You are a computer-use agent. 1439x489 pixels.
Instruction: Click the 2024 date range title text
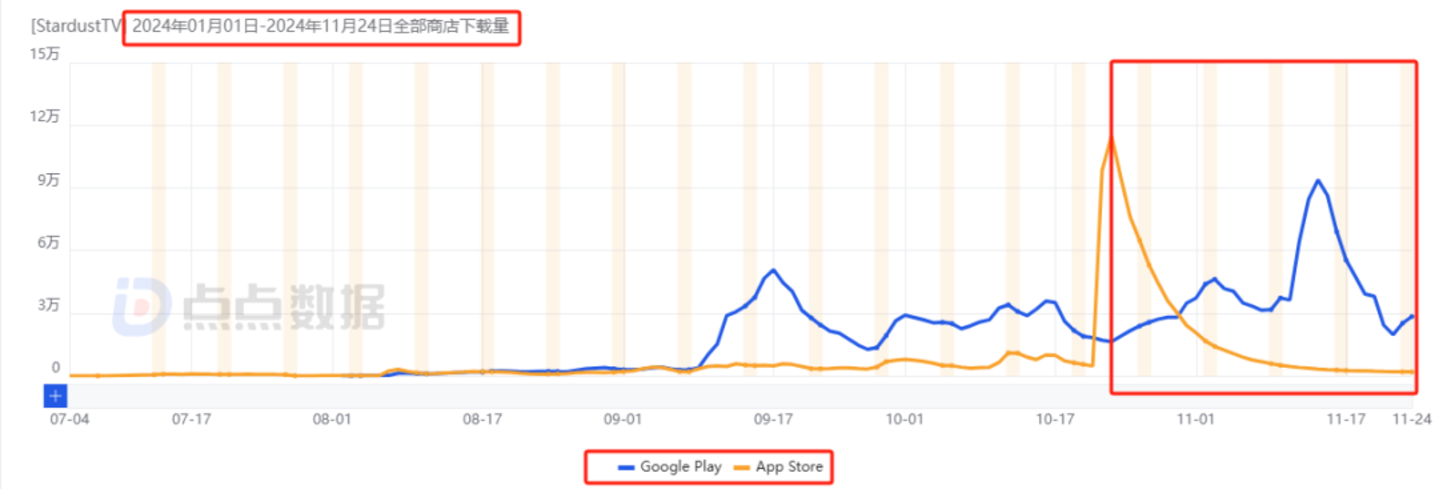[321, 28]
